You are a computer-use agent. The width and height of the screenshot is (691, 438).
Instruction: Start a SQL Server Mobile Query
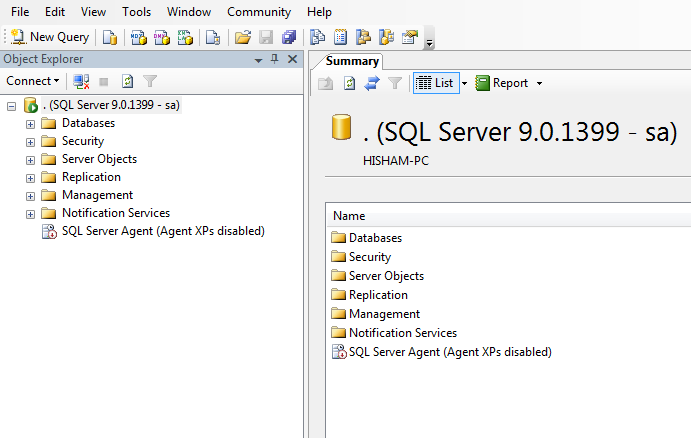(x=213, y=37)
